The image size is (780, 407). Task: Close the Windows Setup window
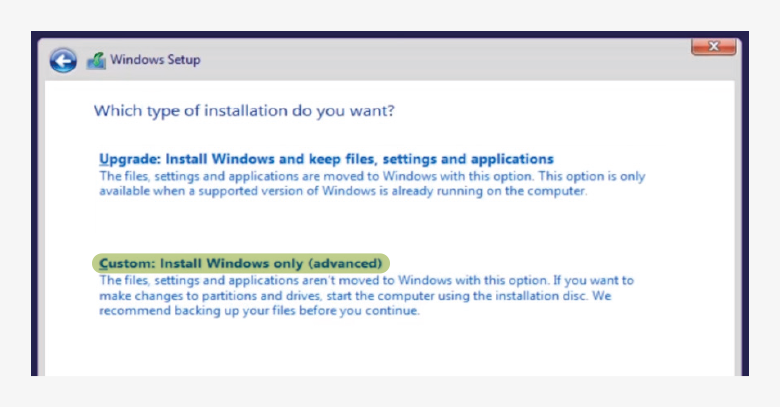coord(713,47)
